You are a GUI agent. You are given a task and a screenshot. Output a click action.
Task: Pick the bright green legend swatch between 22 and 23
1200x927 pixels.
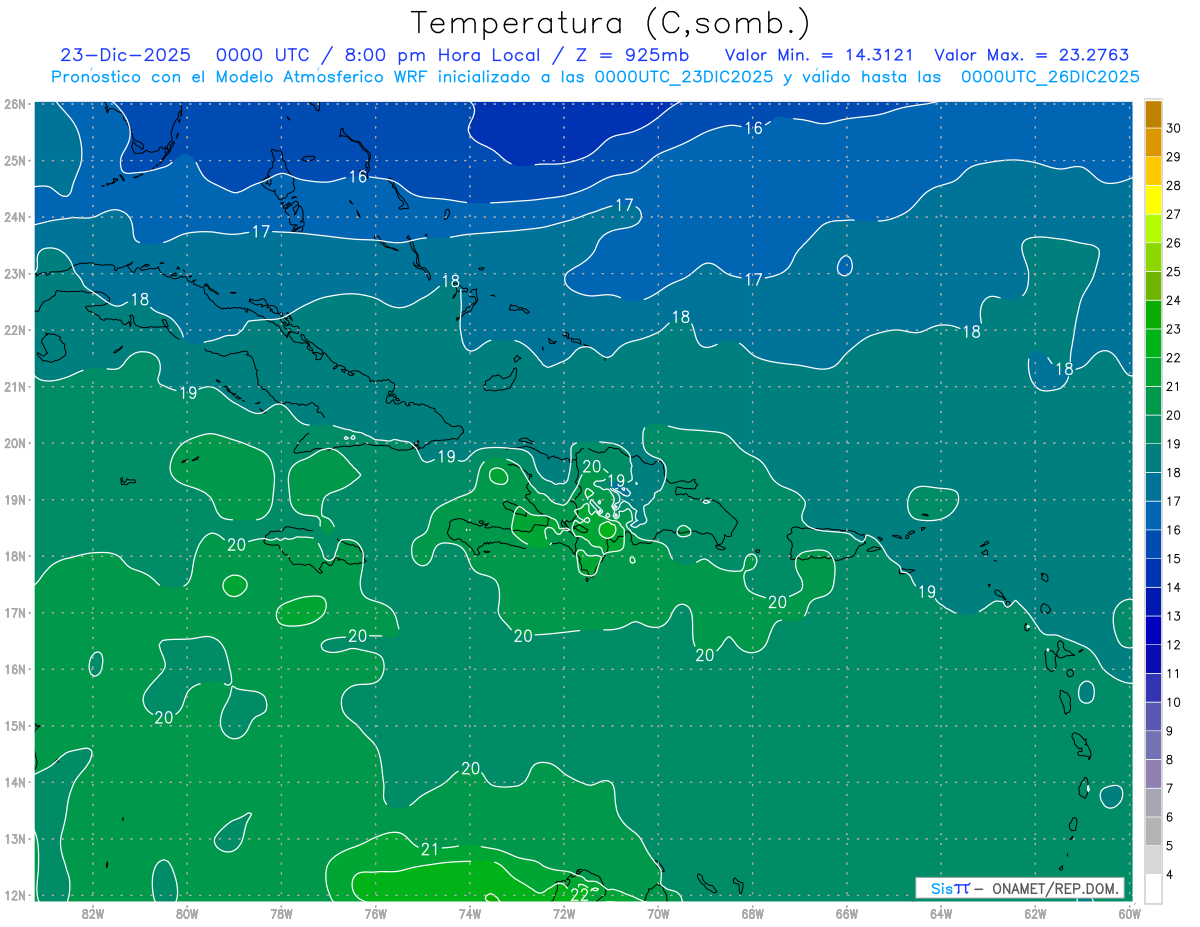point(1153,343)
